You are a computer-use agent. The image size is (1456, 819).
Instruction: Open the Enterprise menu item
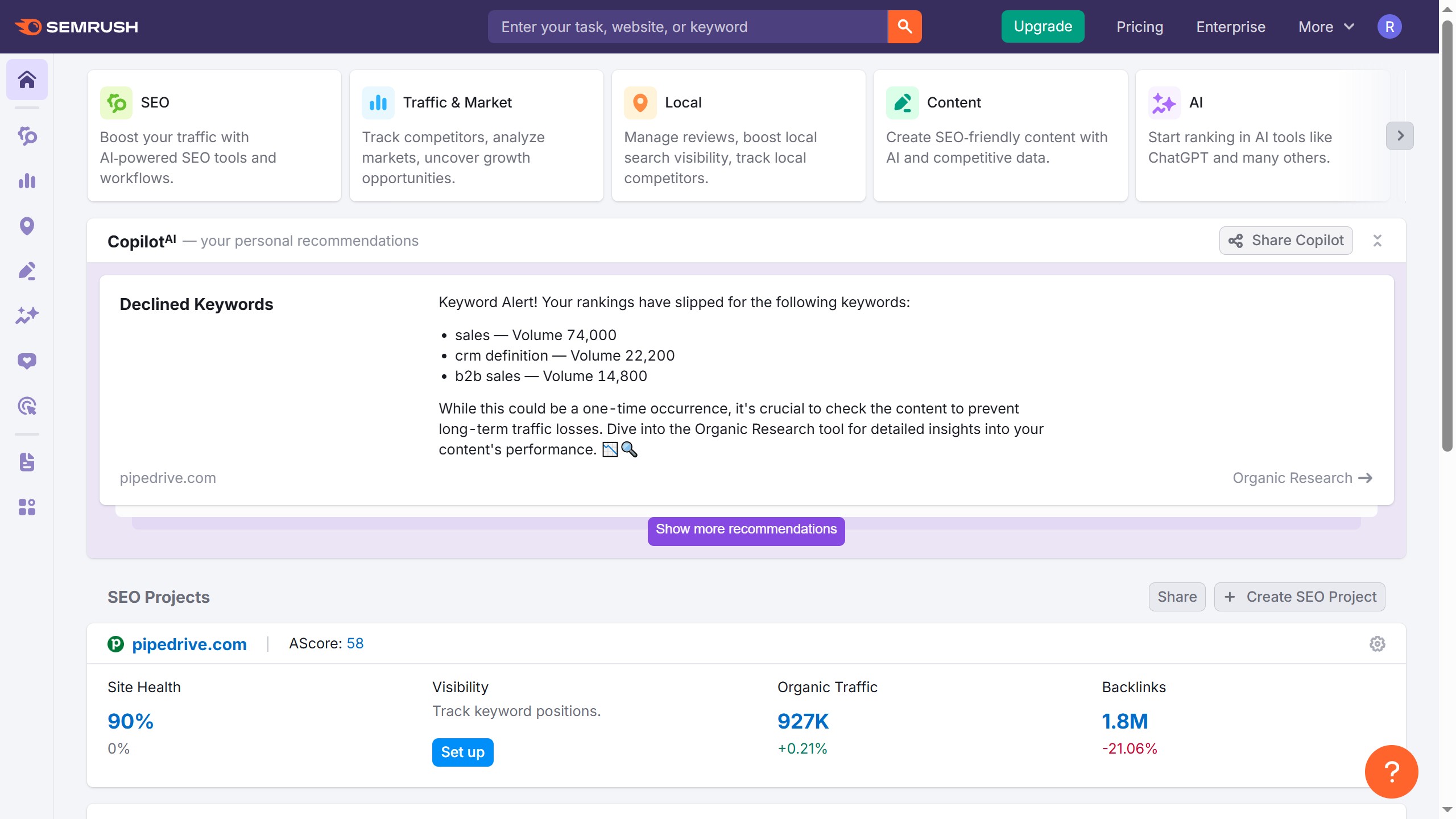coord(1230,27)
